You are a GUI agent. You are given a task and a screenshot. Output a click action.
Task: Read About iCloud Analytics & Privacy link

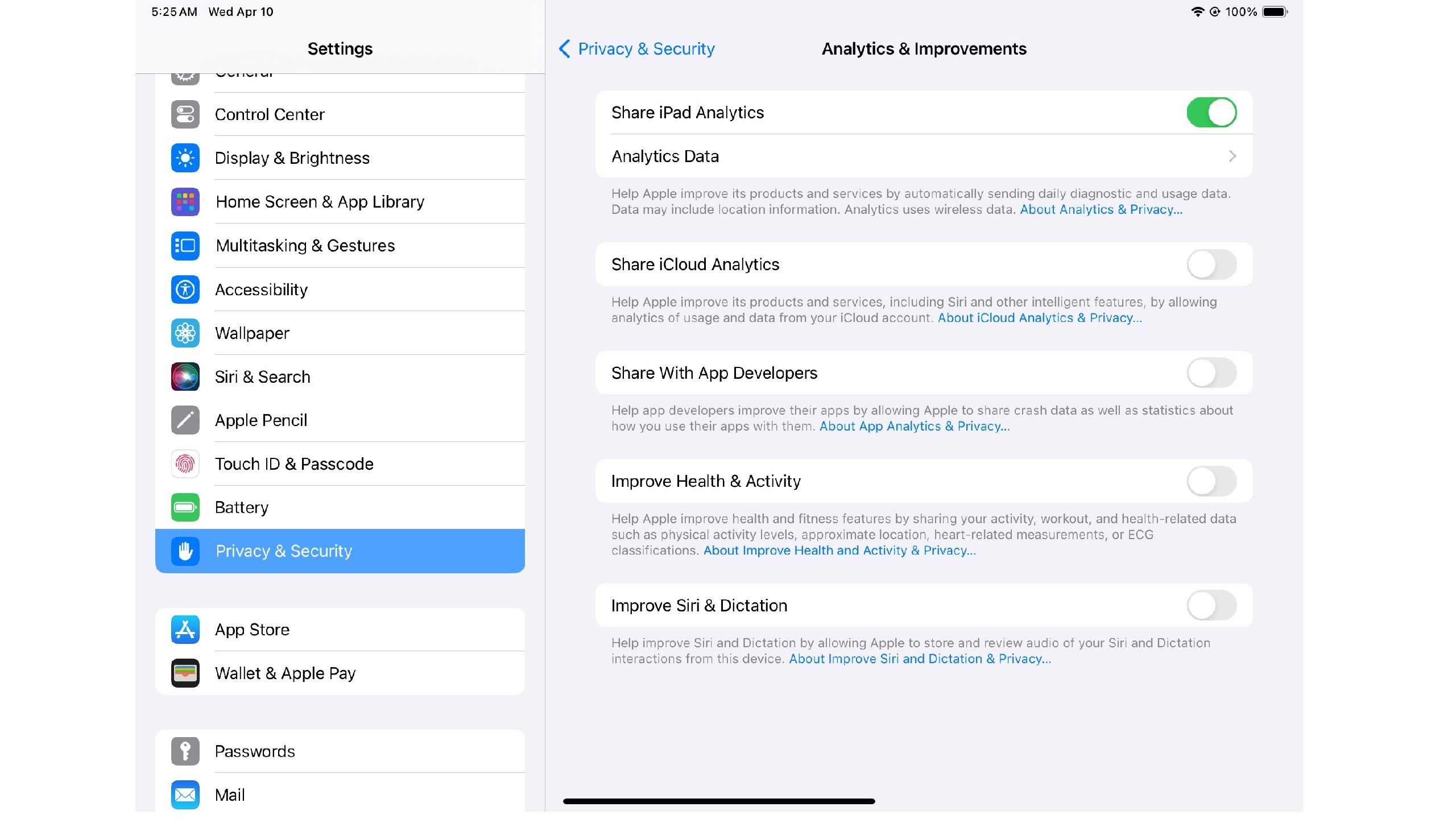[x=1039, y=318]
